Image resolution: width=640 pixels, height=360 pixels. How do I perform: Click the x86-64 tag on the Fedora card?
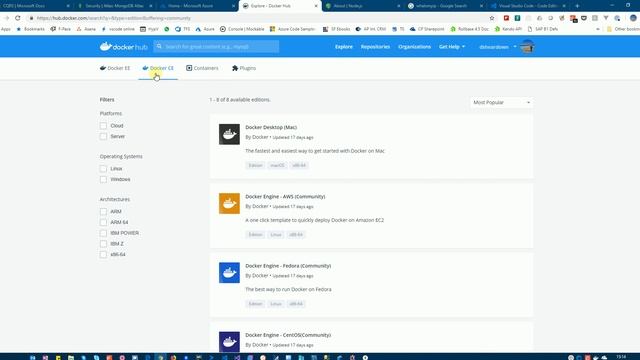(296, 304)
